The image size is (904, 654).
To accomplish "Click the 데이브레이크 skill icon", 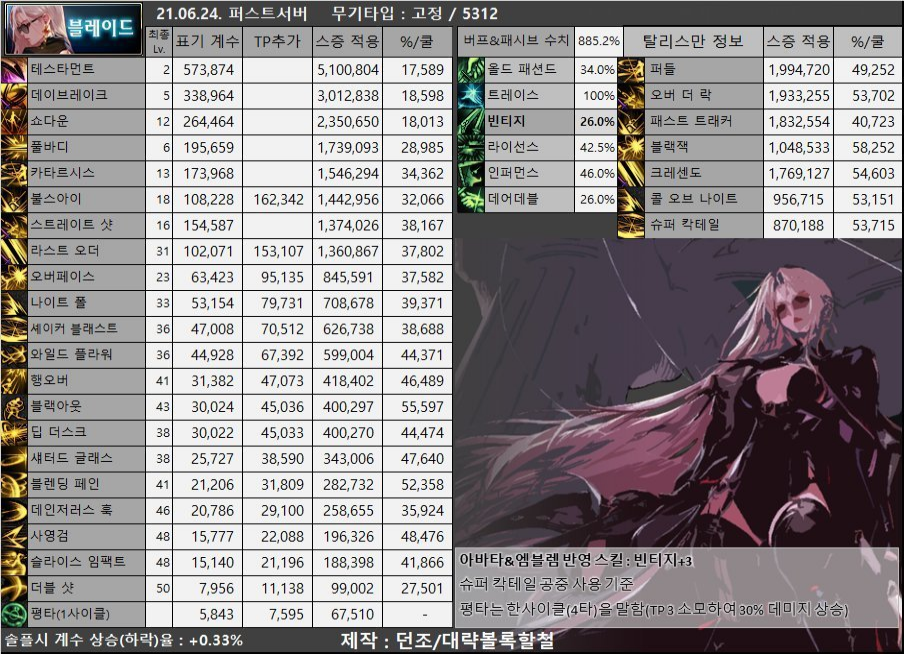I will [14, 96].
